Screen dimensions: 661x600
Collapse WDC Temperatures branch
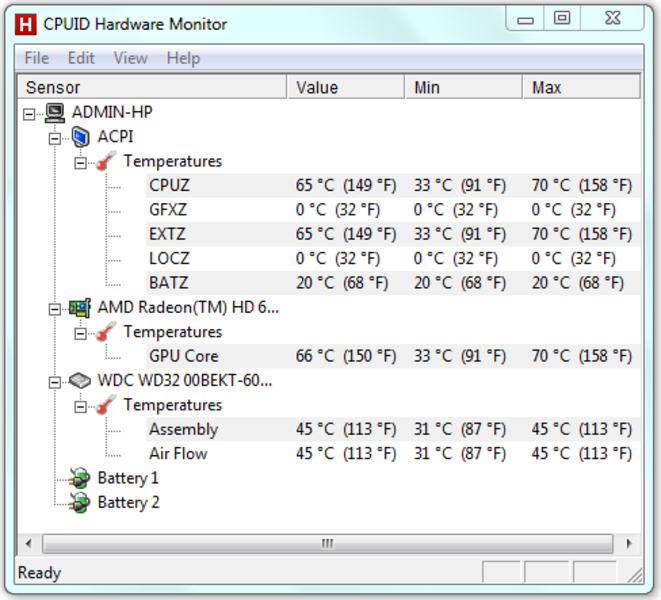click(x=80, y=406)
